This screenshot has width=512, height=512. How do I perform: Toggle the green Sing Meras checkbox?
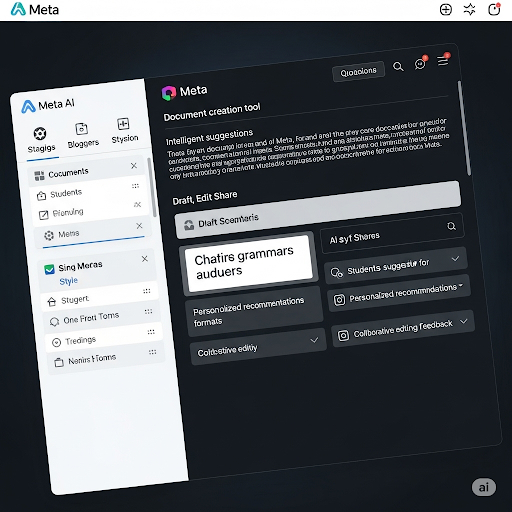tap(49, 269)
